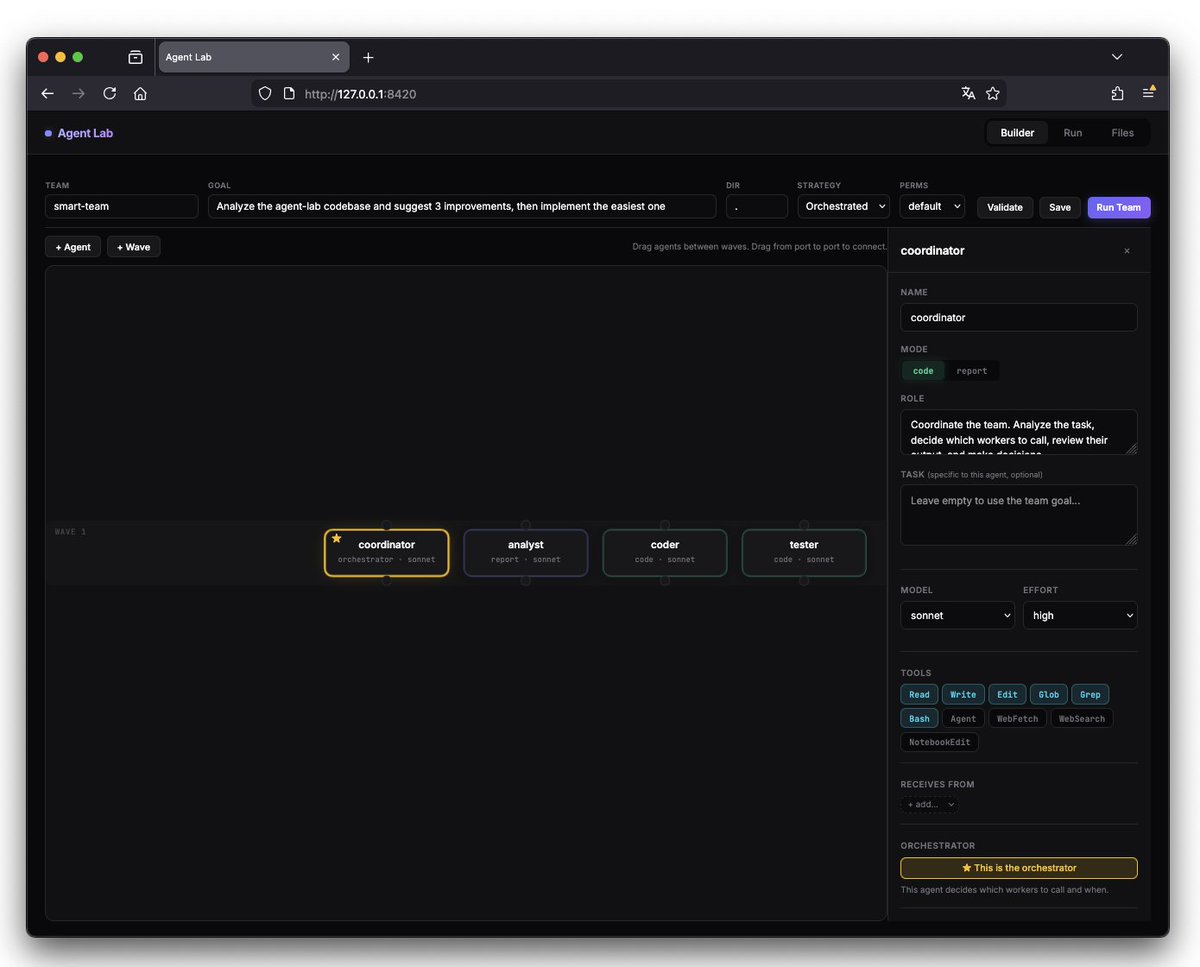The image size is (1200, 967).
Task: Click the WAVE 1 label
Action: (x=70, y=532)
